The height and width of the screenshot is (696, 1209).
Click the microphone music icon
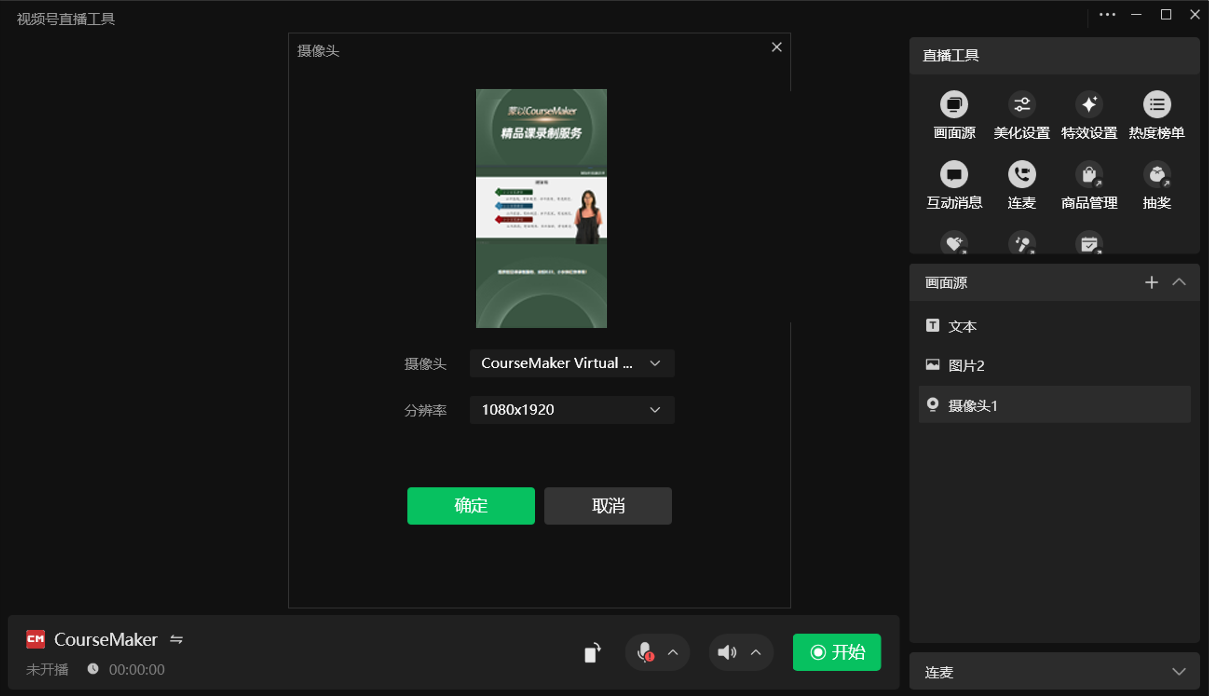tap(1021, 243)
